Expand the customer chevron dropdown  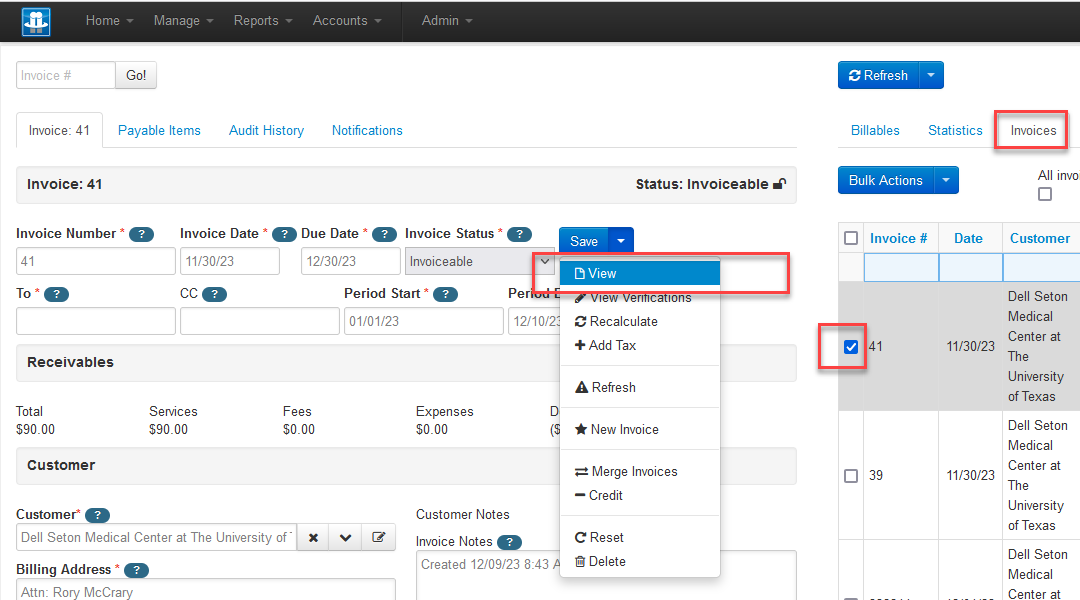(346, 537)
